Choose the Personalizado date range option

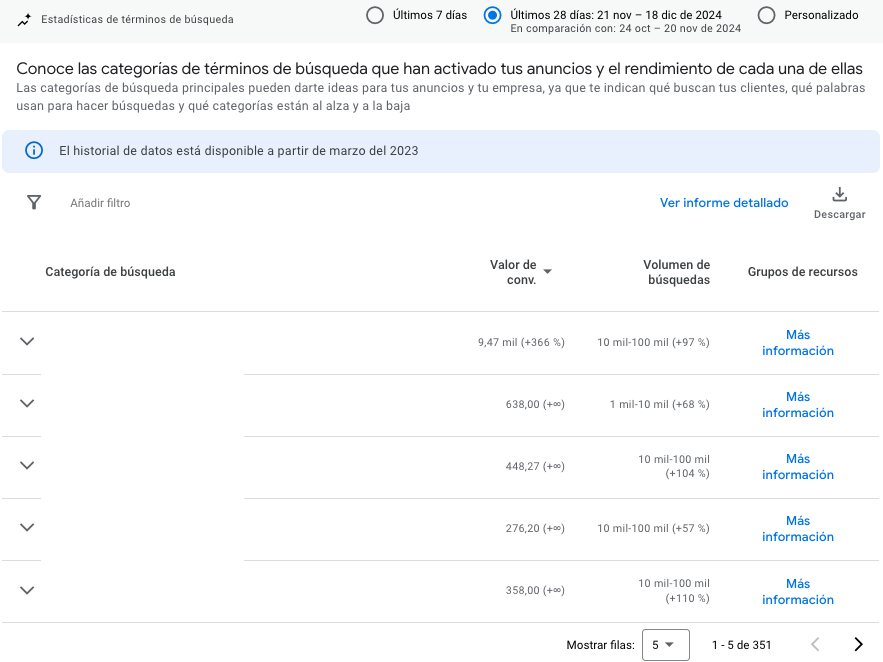(x=767, y=15)
